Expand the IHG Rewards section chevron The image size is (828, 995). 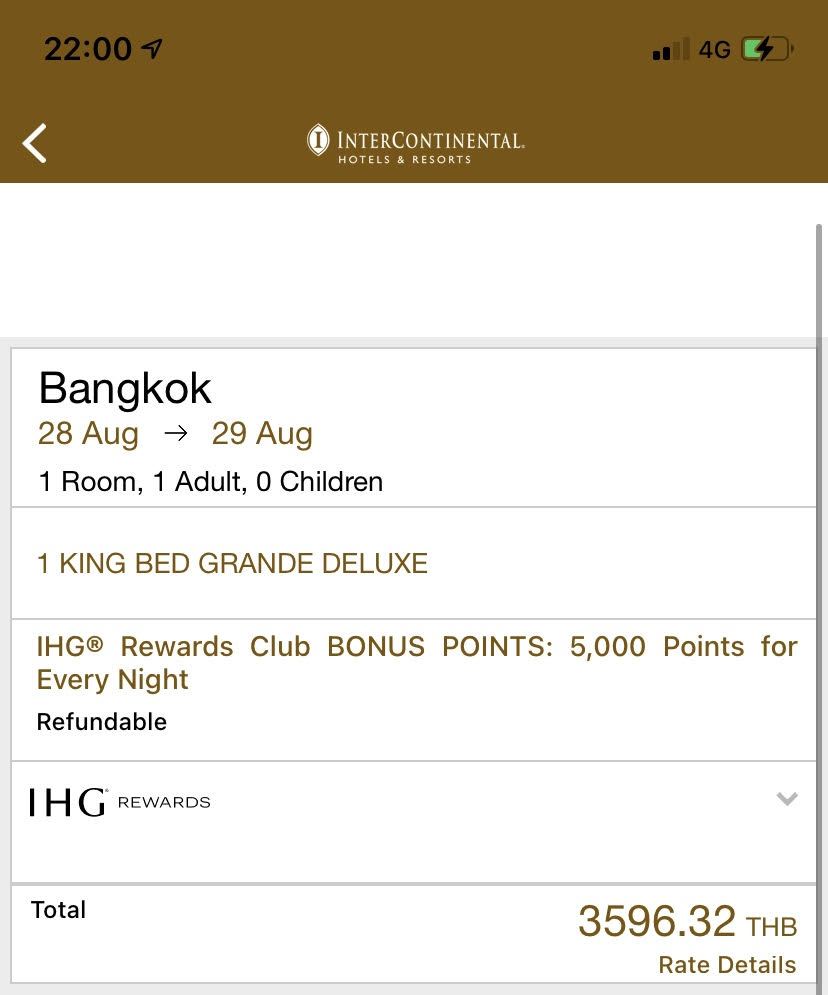pyautogui.click(x=787, y=799)
